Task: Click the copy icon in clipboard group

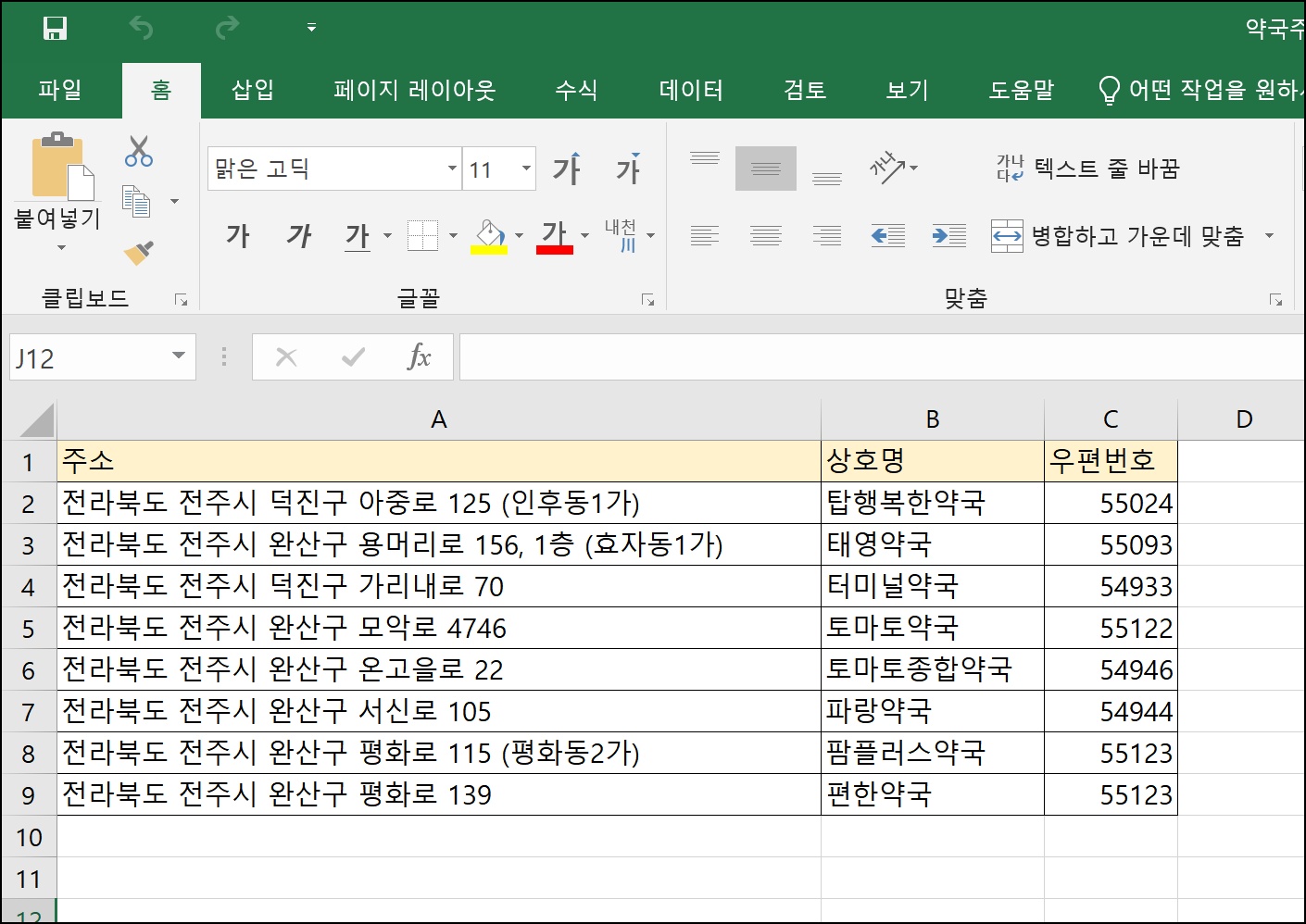Action: pyautogui.click(x=138, y=201)
